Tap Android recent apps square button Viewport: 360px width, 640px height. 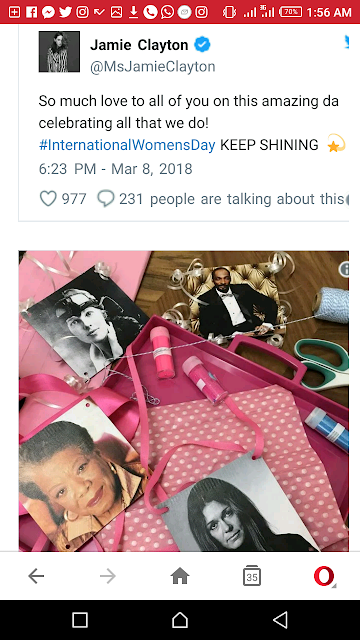pyautogui.click(x=80, y=620)
